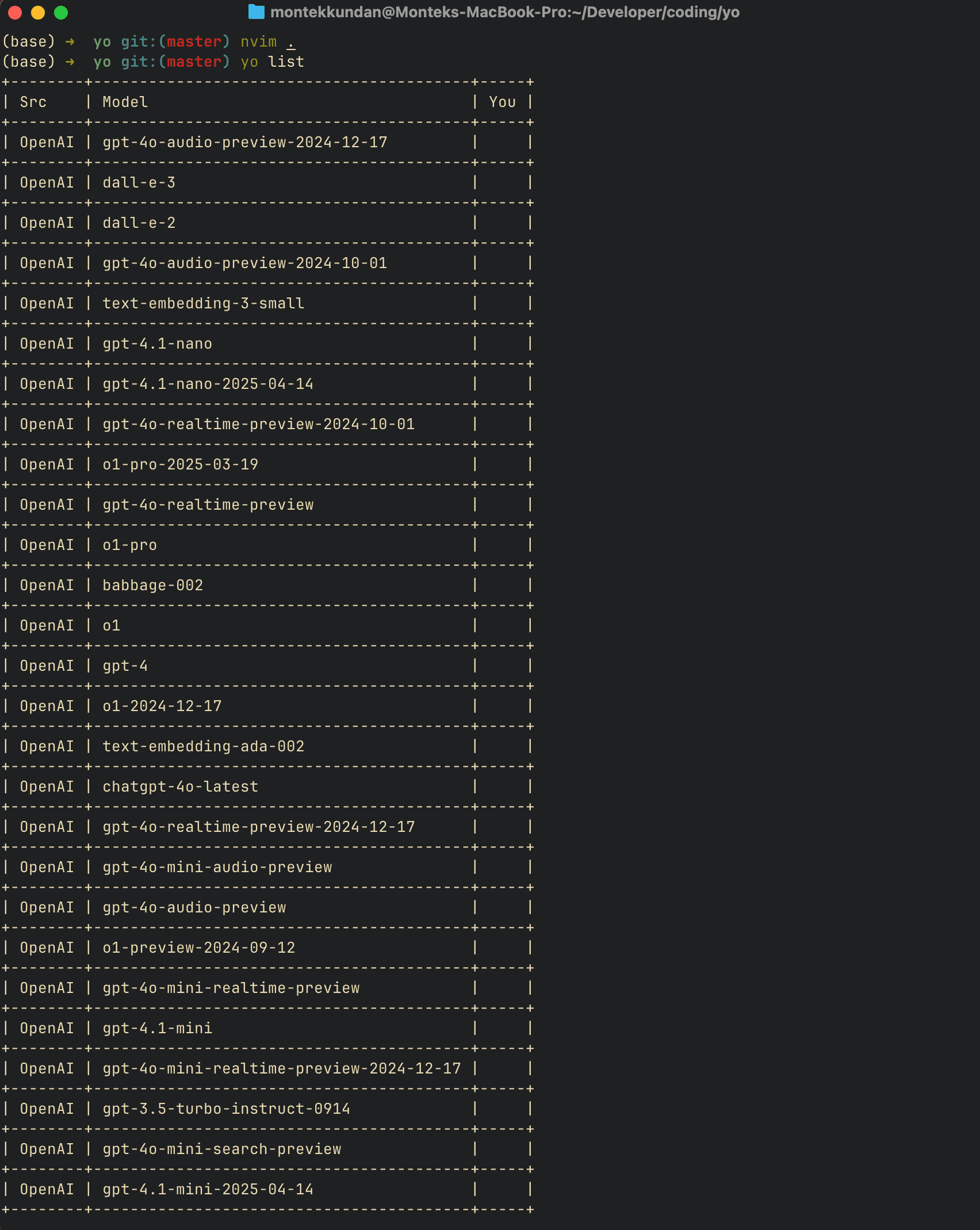The width and height of the screenshot is (980, 1230).
Task: Click the dall-e-3 model row
Action: tap(139, 183)
